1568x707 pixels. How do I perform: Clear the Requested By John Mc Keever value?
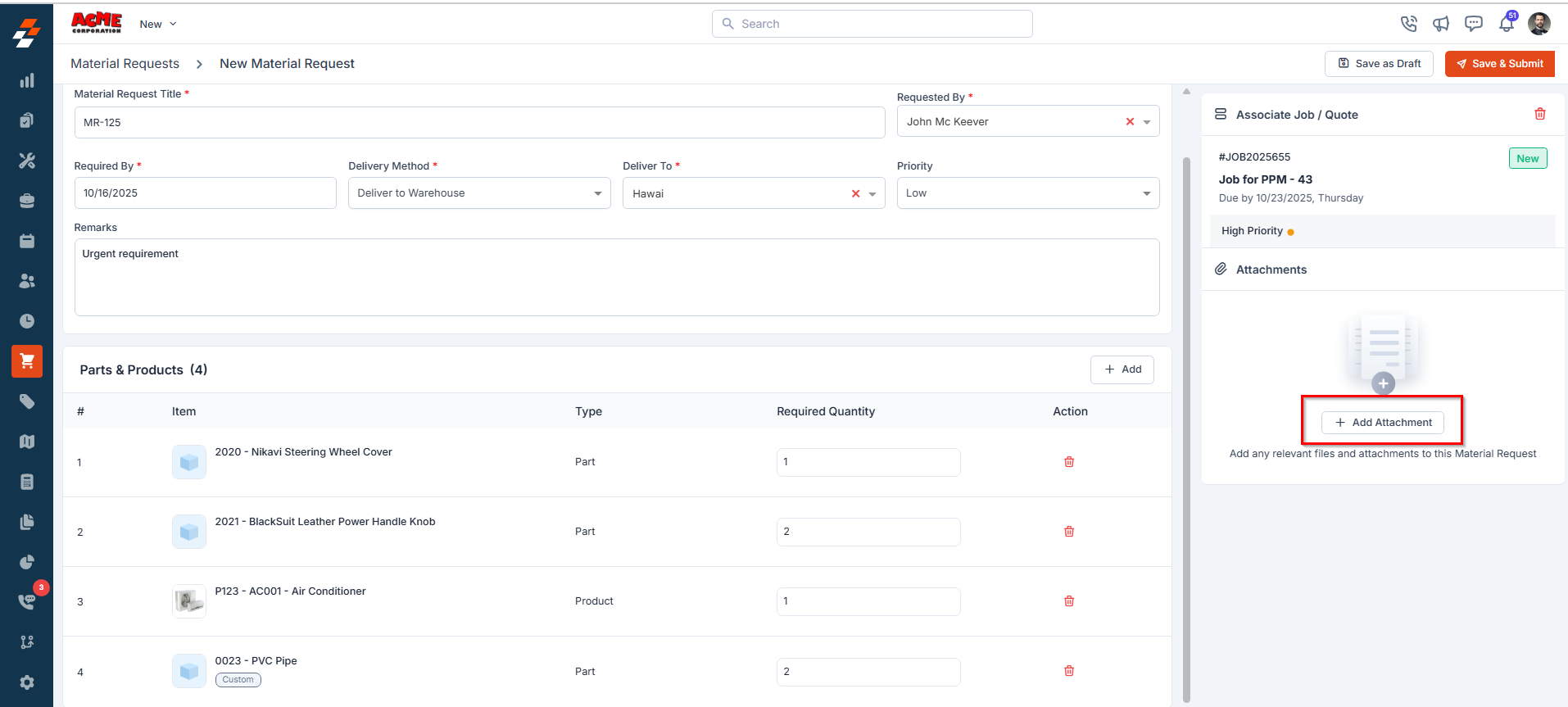[1130, 121]
